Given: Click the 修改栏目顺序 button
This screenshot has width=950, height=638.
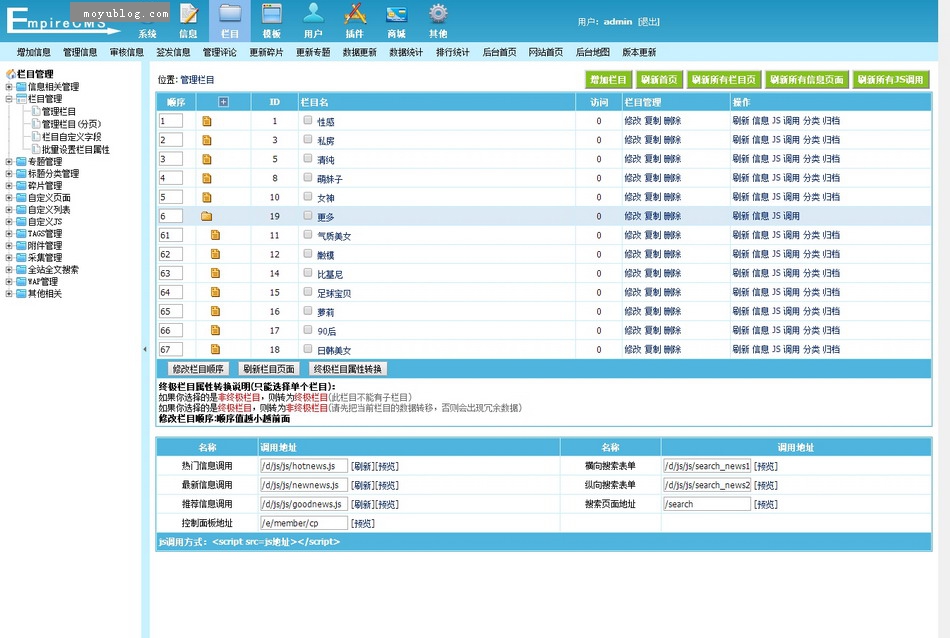Looking at the screenshot, I should tap(198, 369).
